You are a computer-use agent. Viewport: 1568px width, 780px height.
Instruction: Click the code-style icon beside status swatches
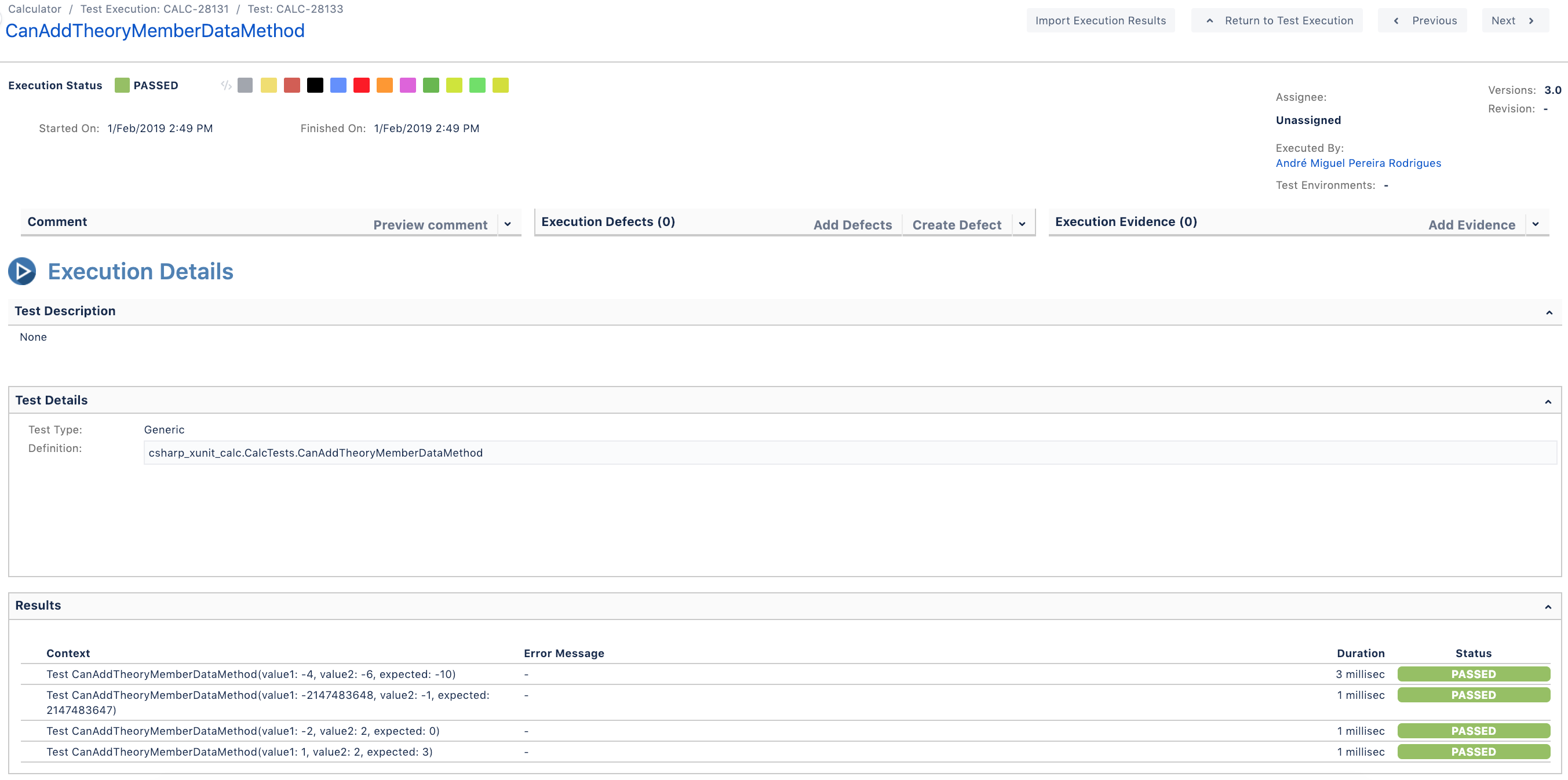tap(226, 85)
